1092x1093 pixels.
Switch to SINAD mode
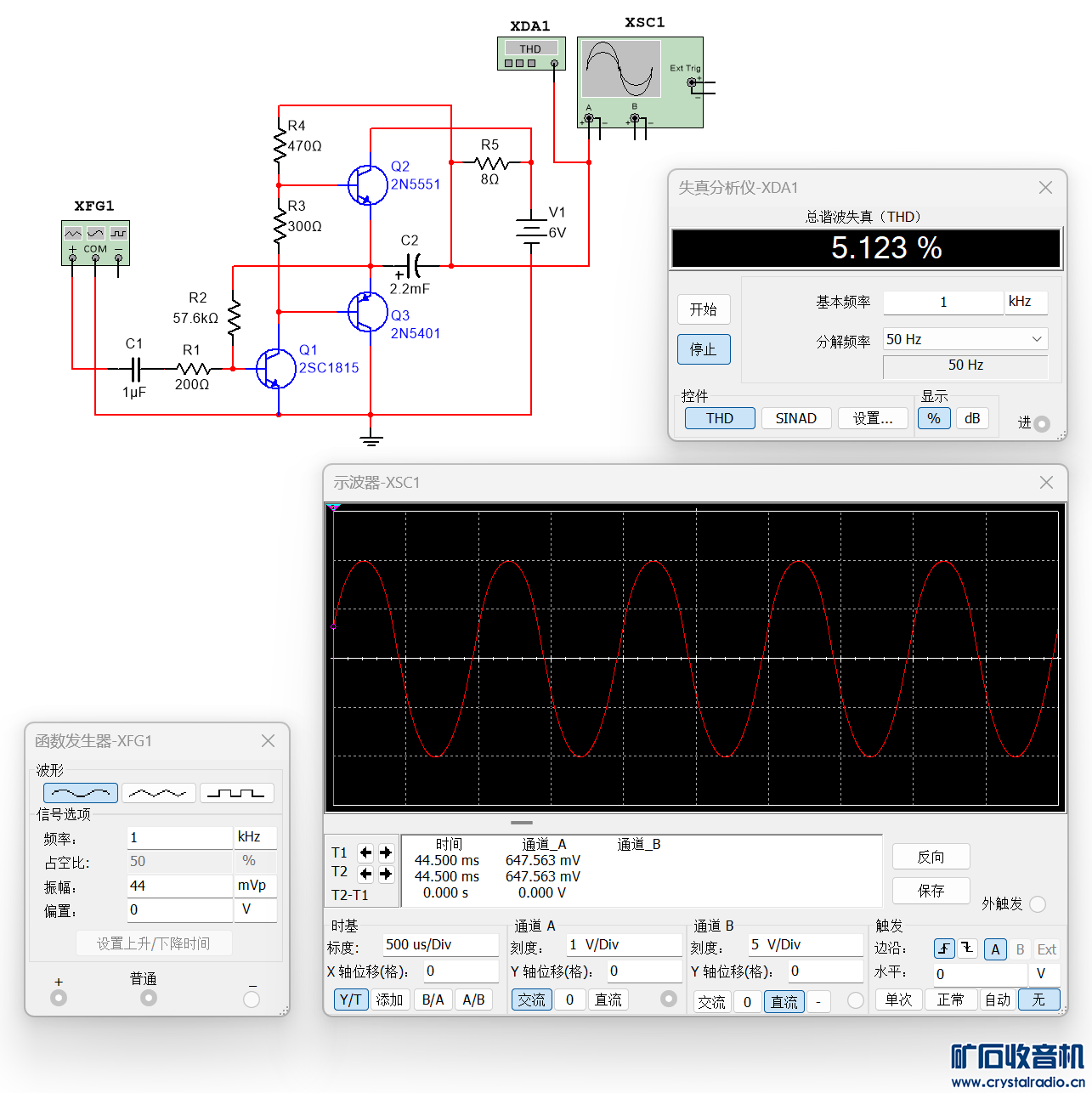click(796, 418)
